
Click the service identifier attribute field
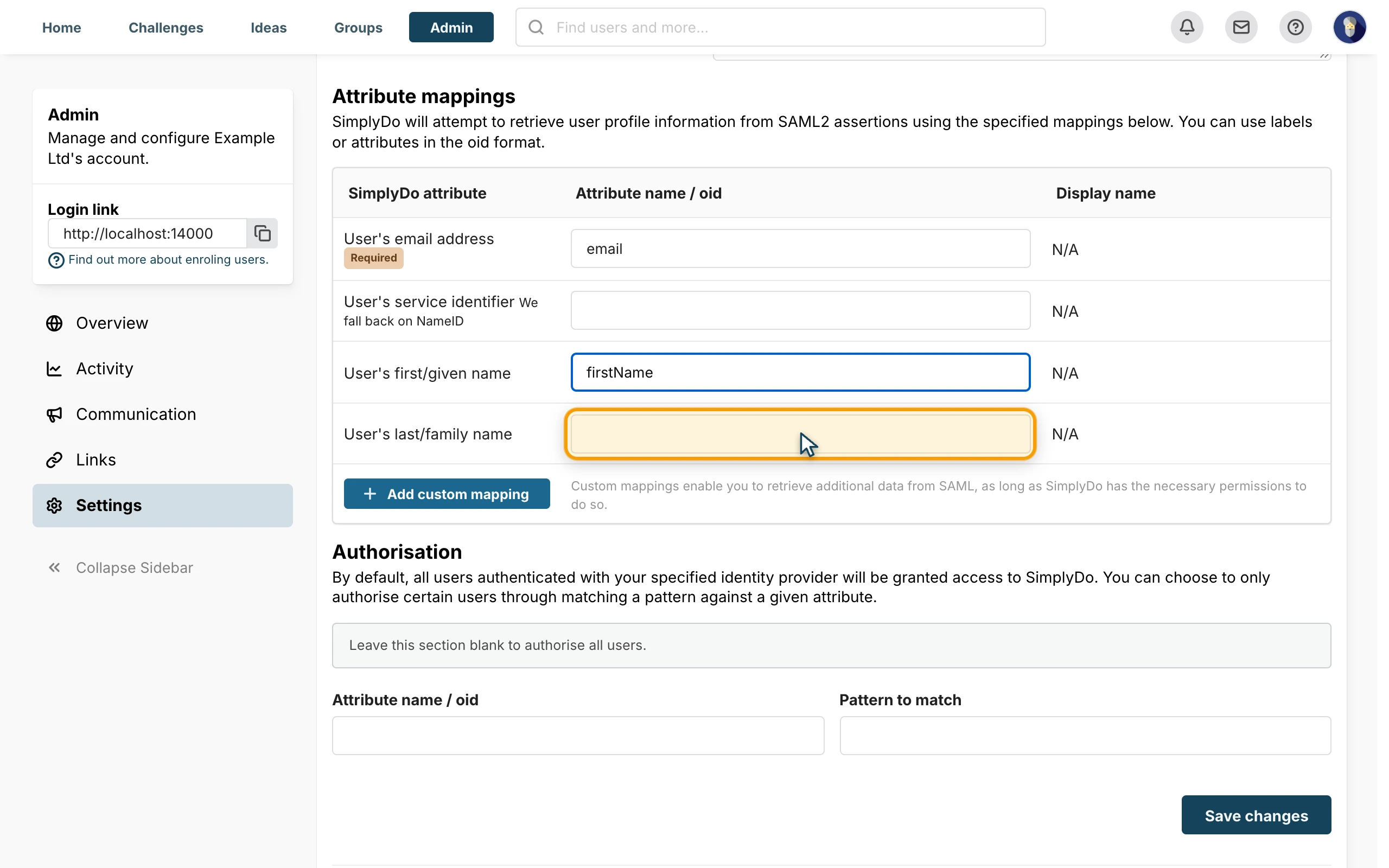pyautogui.click(x=800, y=310)
